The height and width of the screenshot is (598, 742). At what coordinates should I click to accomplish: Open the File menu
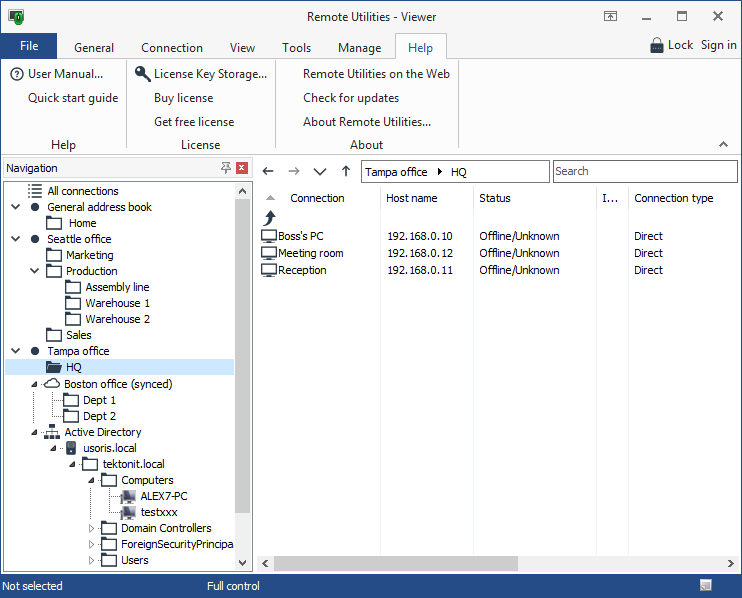[x=29, y=46]
